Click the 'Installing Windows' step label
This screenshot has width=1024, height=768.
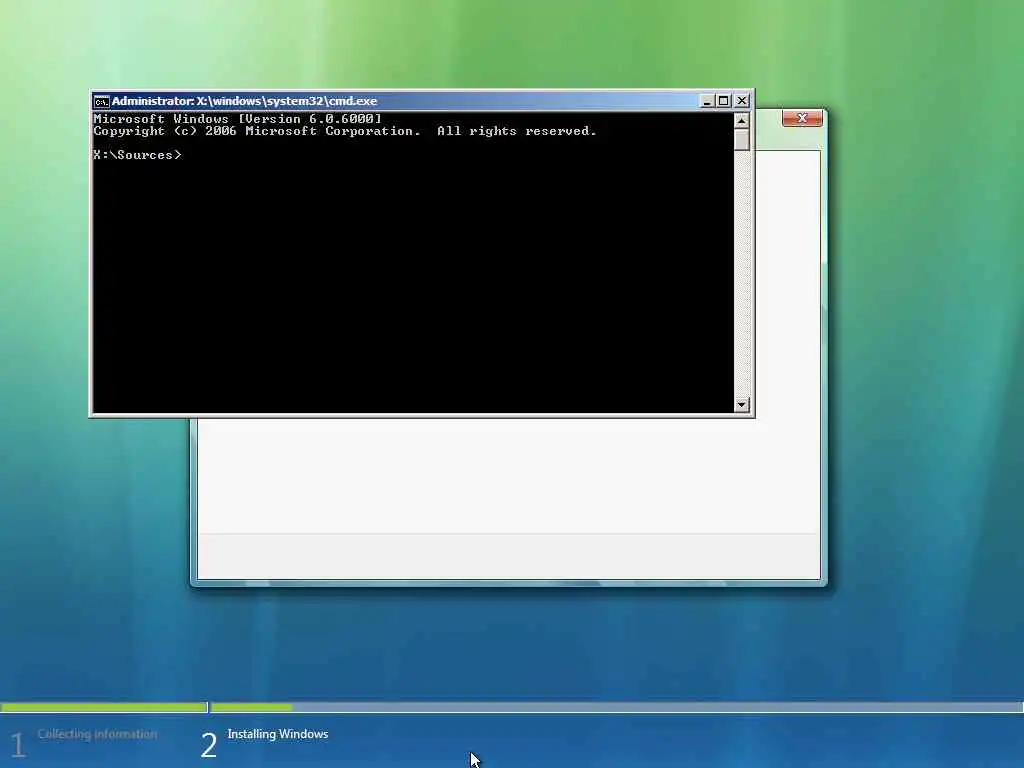[278, 734]
